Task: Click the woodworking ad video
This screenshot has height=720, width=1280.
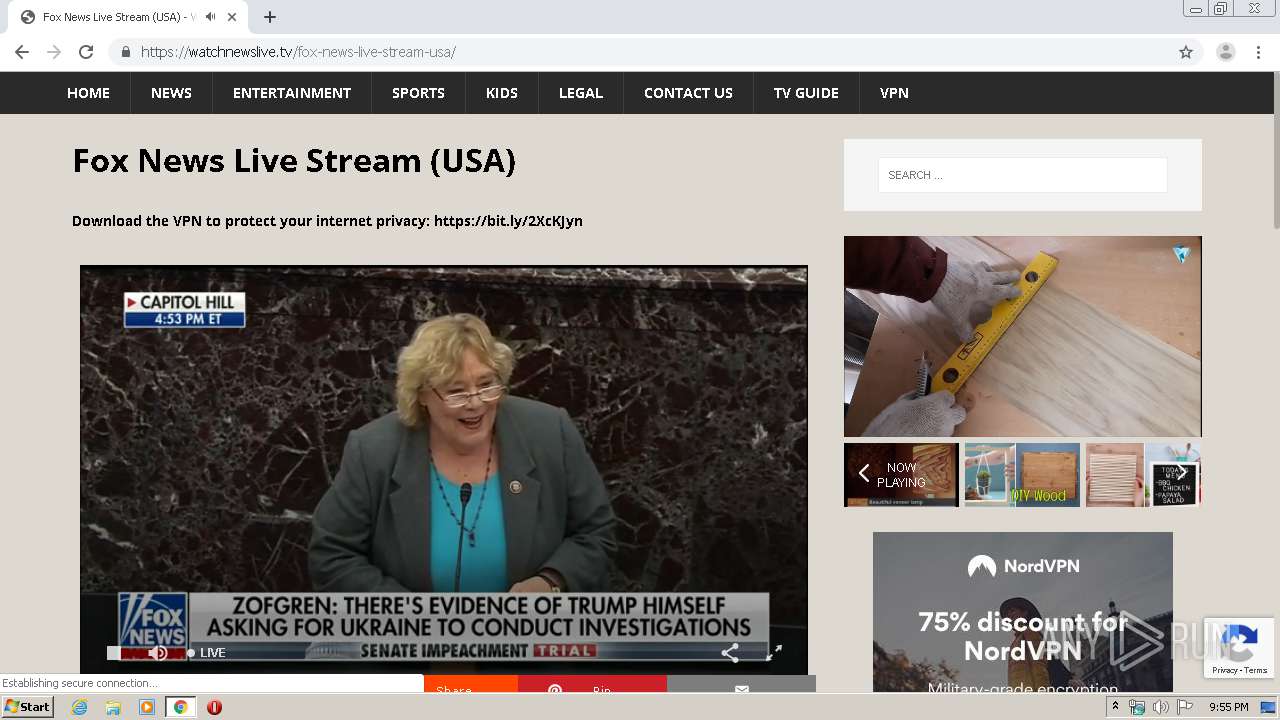Action: [1022, 336]
